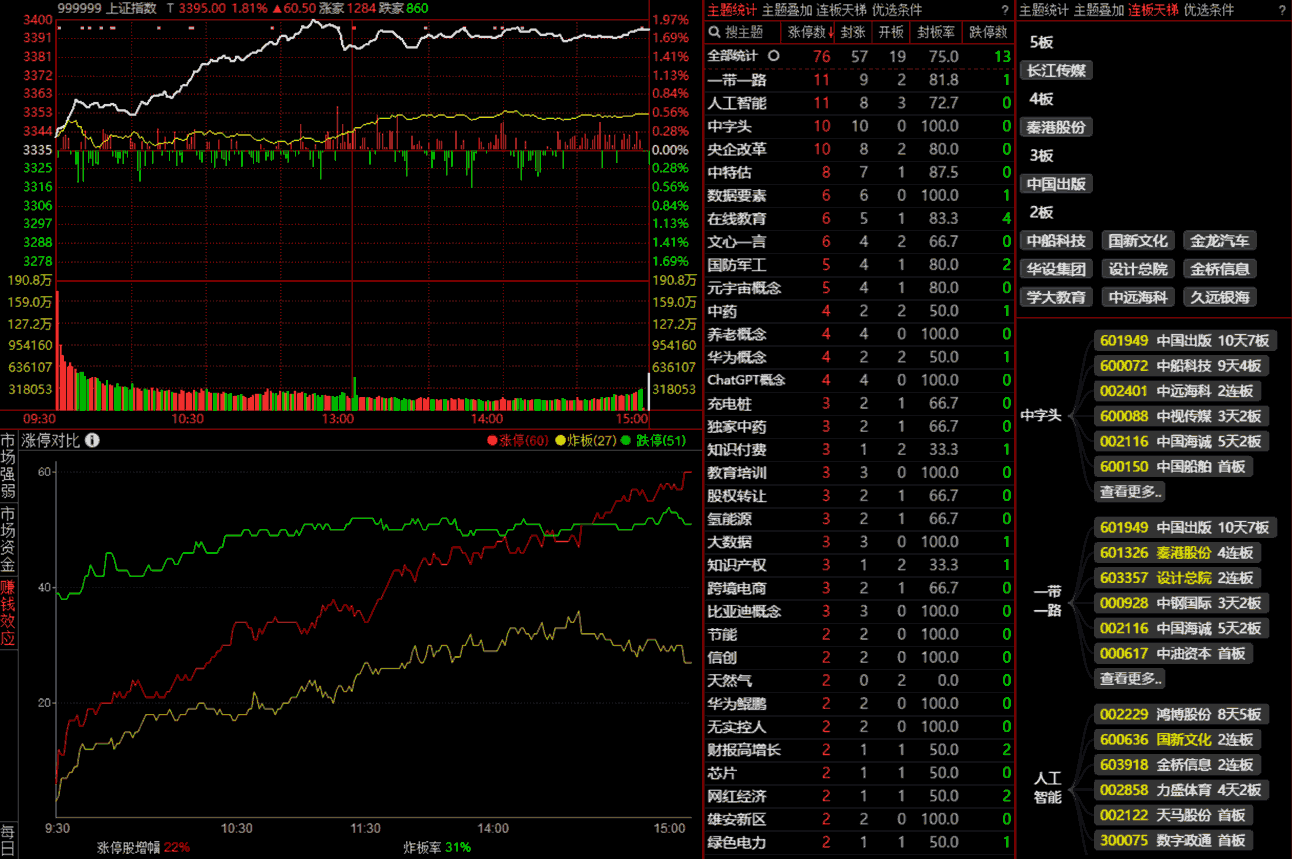Select the 市场资金 side tab
The height and width of the screenshot is (859, 1292).
[8, 539]
